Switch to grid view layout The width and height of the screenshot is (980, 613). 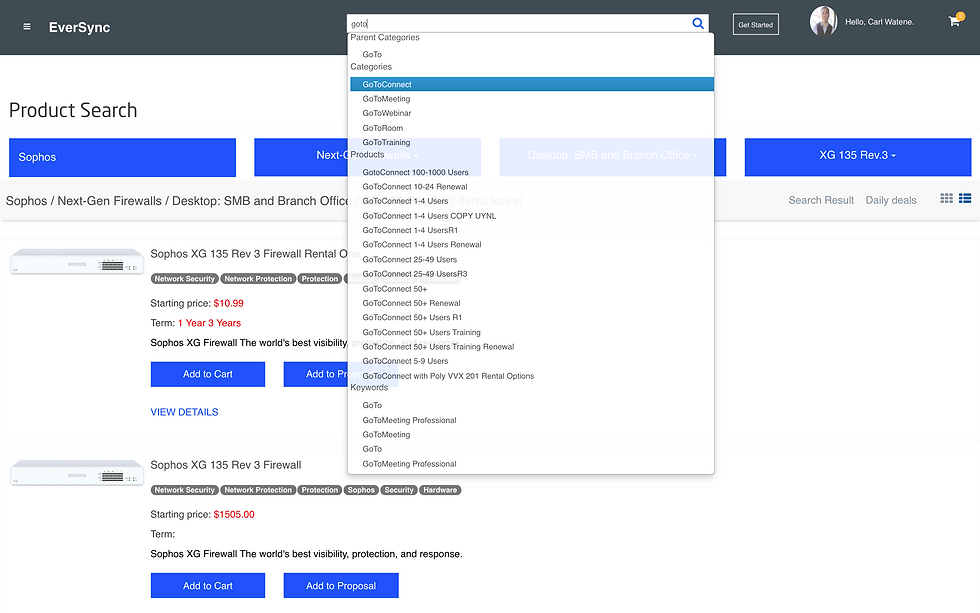click(x=946, y=199)
